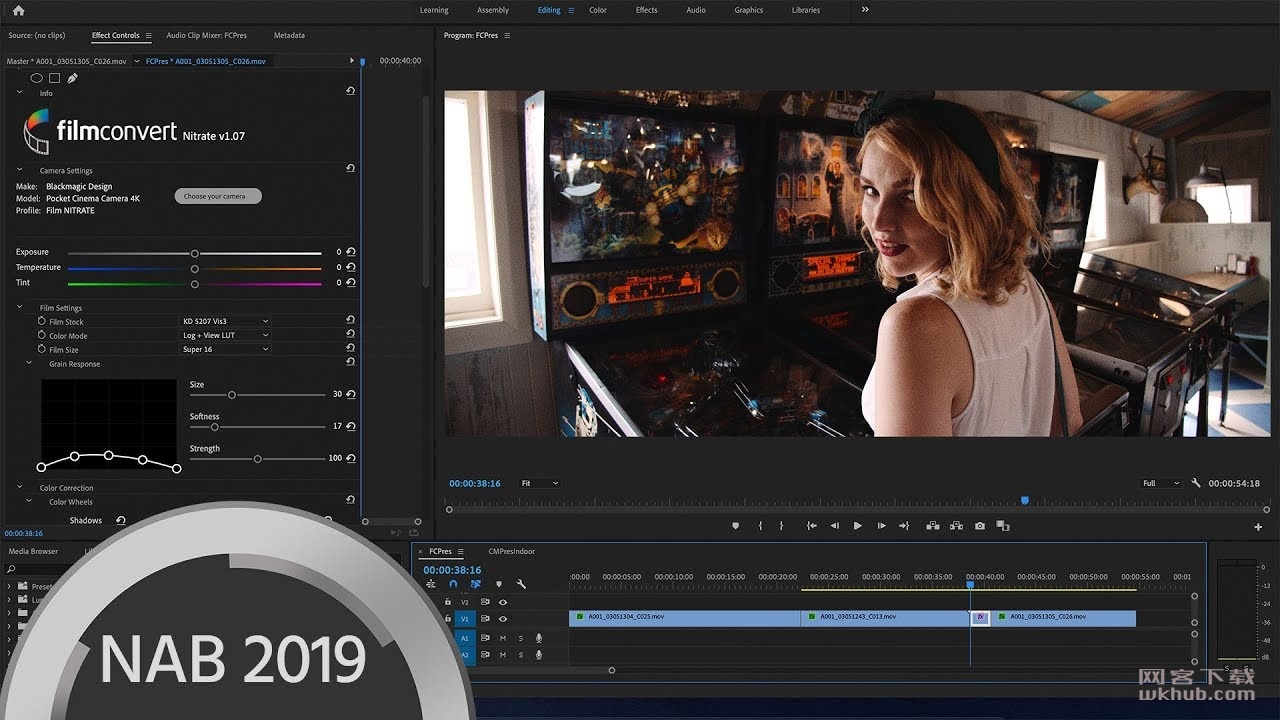Toggle Film Stock animation stopwatch
Image resolution: width=1280 pixels, height=720 pixels.
coord(41,321)
